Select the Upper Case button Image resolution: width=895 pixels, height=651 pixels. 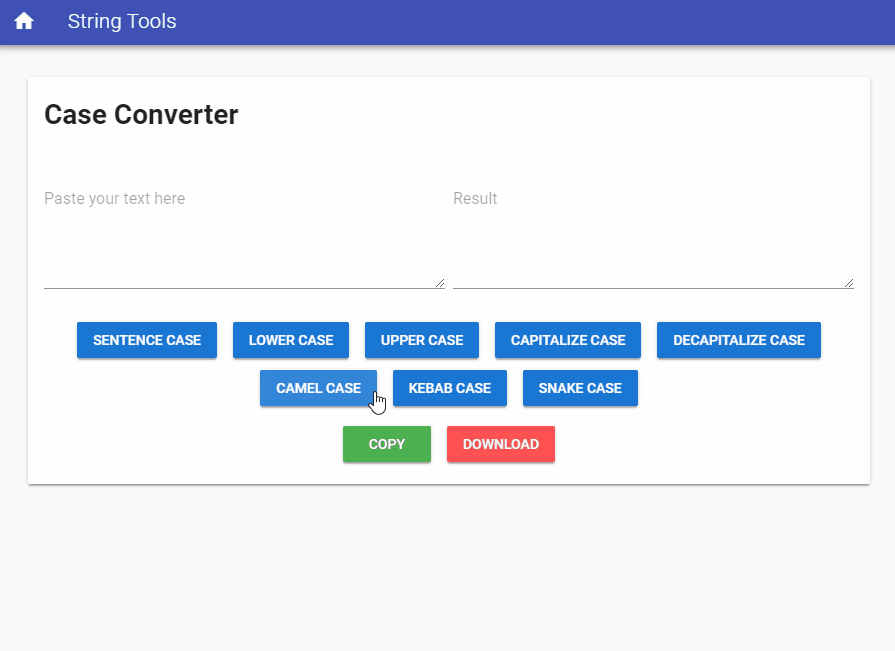tap(422, 340)
